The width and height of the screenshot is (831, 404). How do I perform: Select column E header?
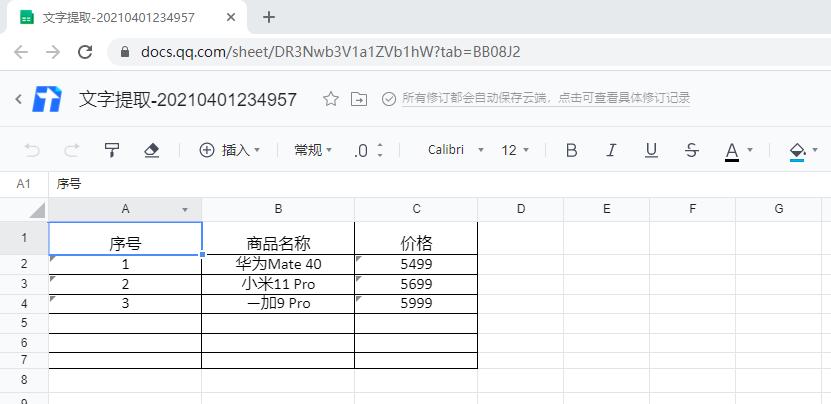pyautogui.click(x=606, y=209)
